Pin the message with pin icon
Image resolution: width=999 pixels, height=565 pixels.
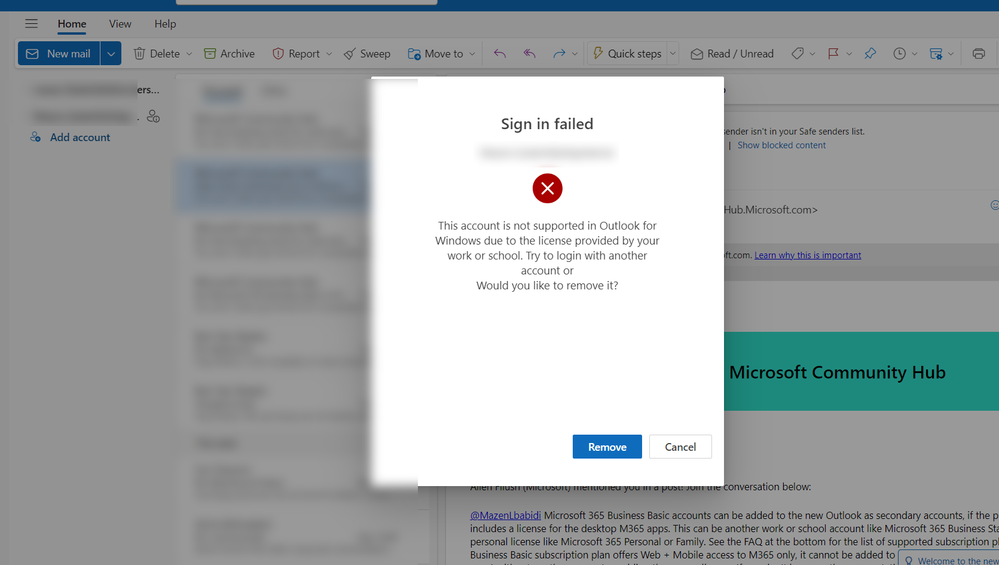point(870,54)
